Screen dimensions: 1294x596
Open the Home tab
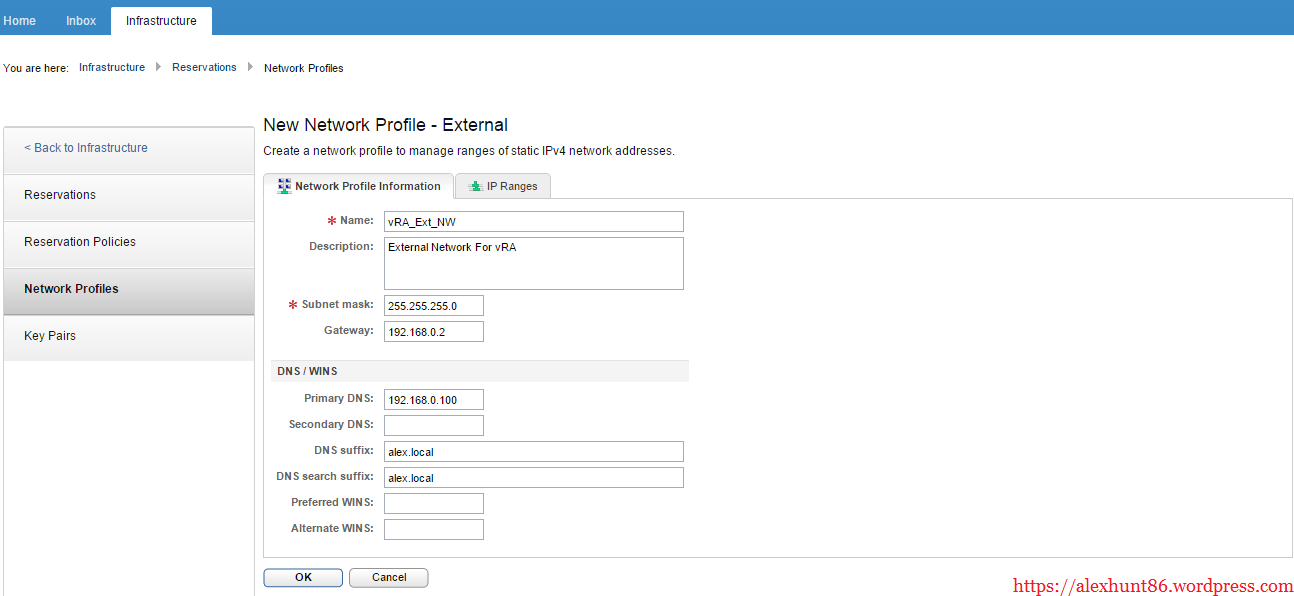pyautogui.click(x=20, y=20)
